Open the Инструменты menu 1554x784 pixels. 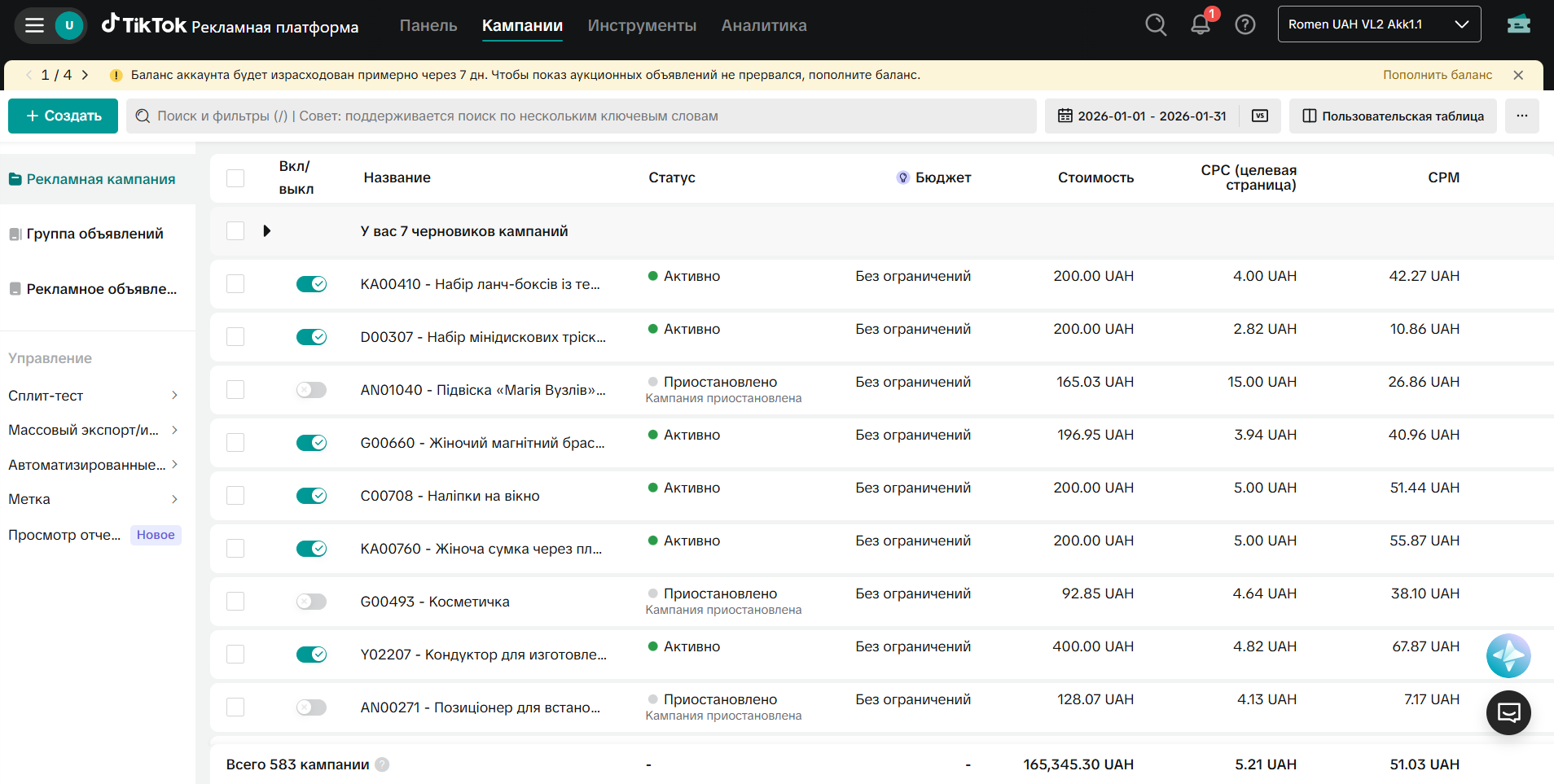point(642,25)
